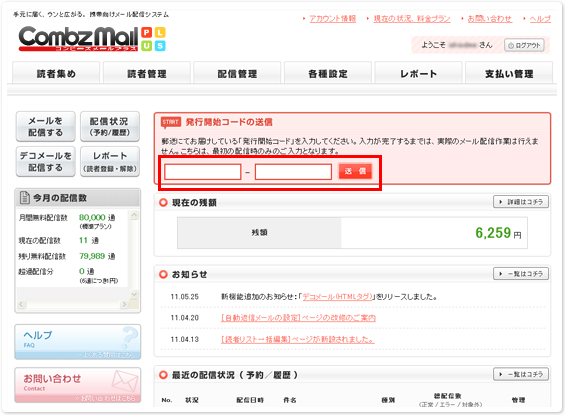Screen dimensions: 565x415
Task: Open the 現在の状況、料金プラン link
Action: [x=412, y=19]
